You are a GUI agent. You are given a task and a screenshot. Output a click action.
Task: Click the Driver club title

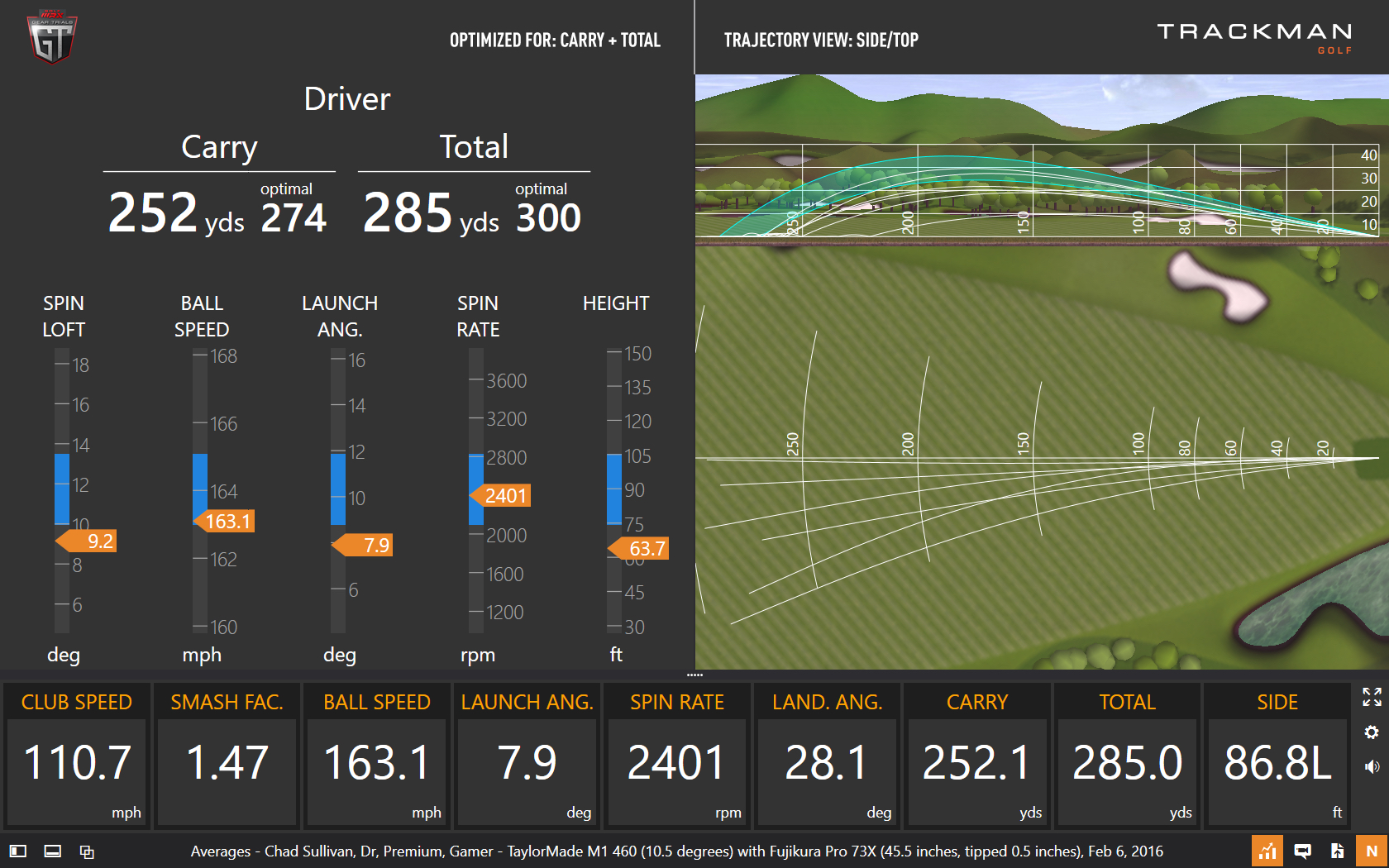point(346,99)
